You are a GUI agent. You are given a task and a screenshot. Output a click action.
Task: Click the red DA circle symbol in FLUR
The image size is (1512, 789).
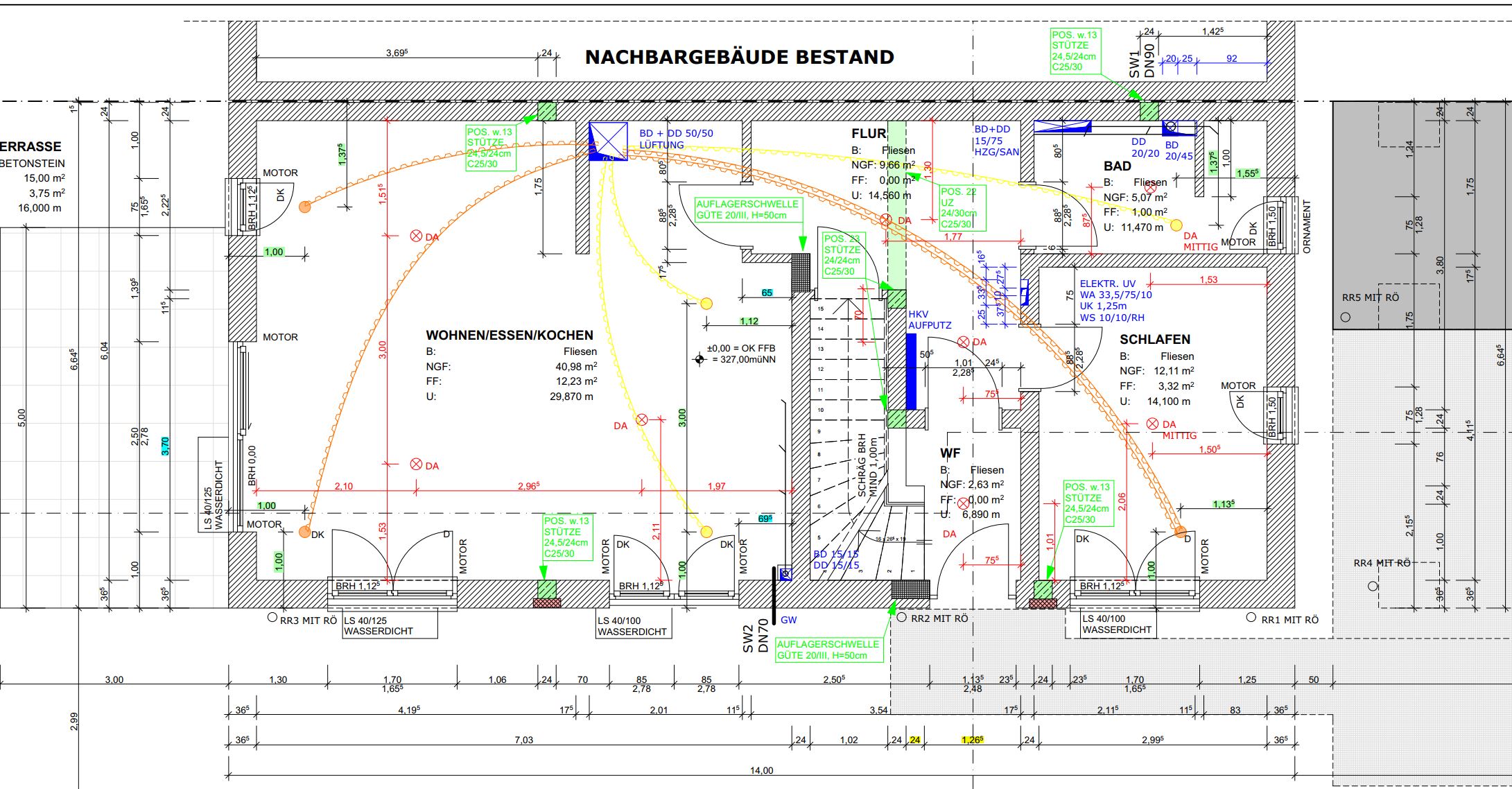tap(886, 220)
